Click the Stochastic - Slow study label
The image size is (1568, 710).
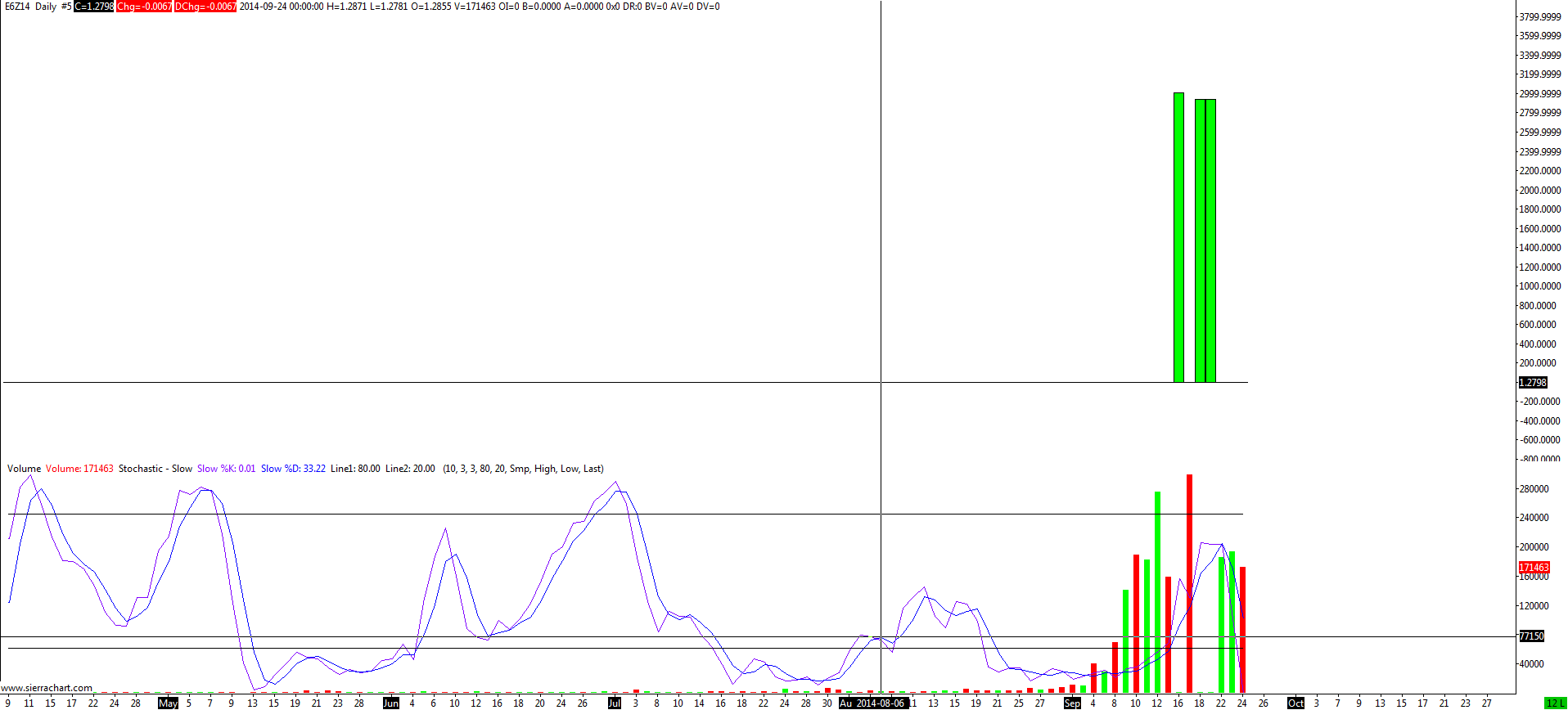click(155, 469)
